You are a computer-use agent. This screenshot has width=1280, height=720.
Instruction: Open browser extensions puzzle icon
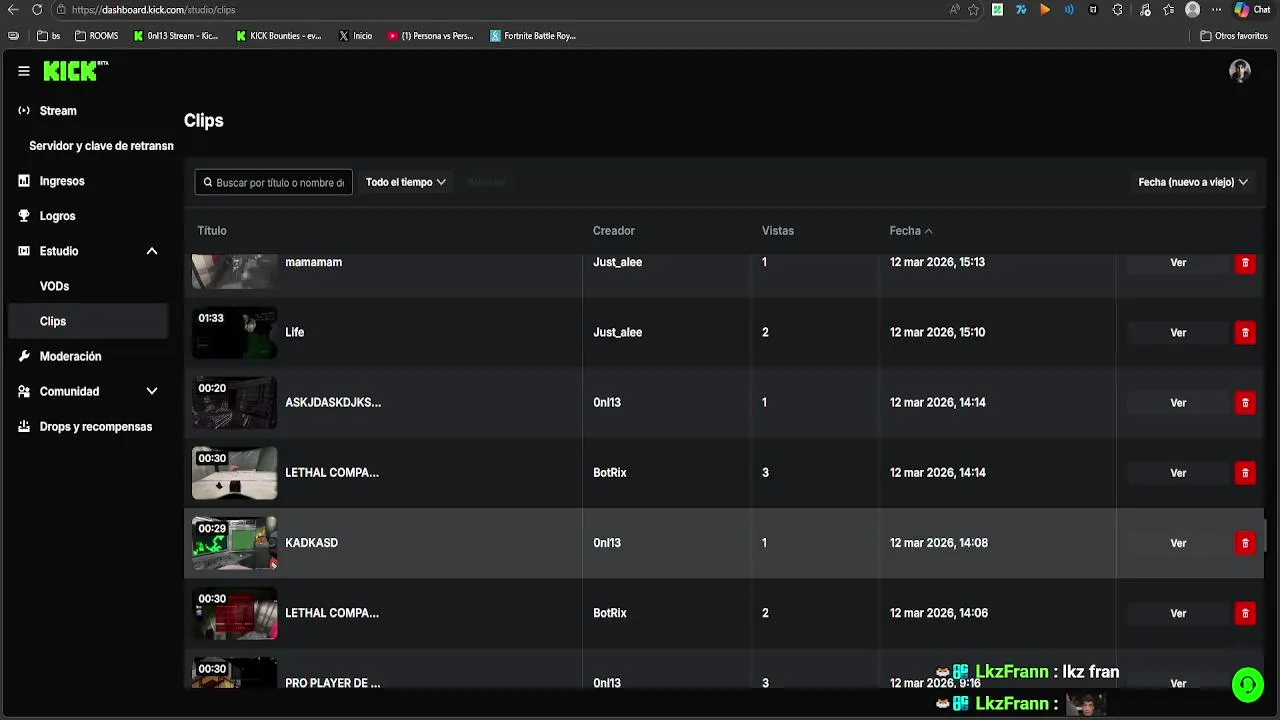click(x=1117, y=10)
